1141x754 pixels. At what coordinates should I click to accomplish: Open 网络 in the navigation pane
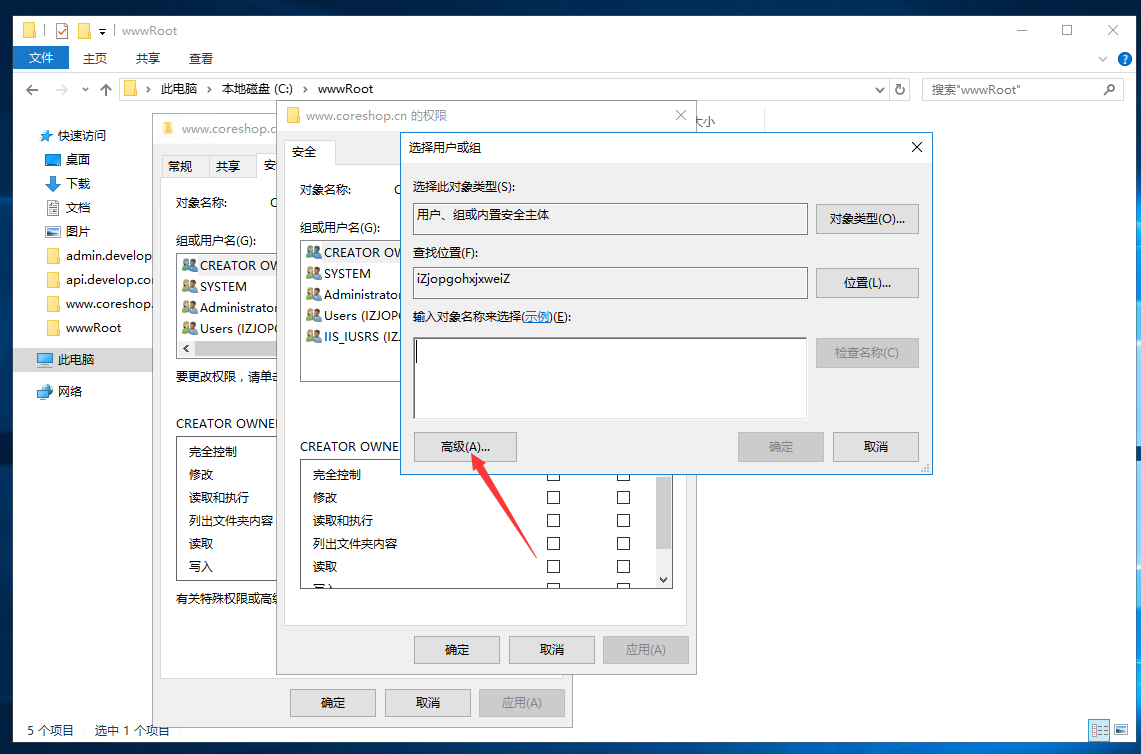coord(69,391)
